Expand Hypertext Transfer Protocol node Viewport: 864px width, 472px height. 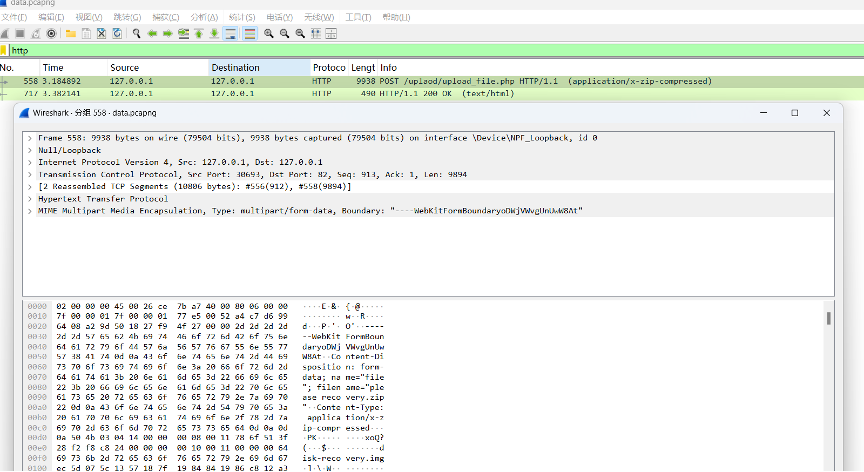pyautogui.click(x=30, y=199)
